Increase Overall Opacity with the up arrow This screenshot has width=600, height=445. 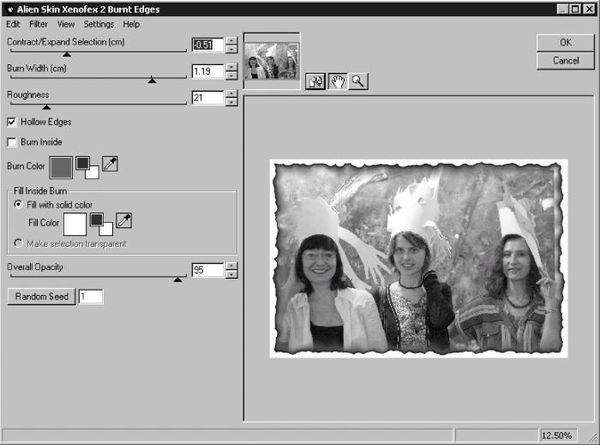pyautogui.click(x=231, y=265)
